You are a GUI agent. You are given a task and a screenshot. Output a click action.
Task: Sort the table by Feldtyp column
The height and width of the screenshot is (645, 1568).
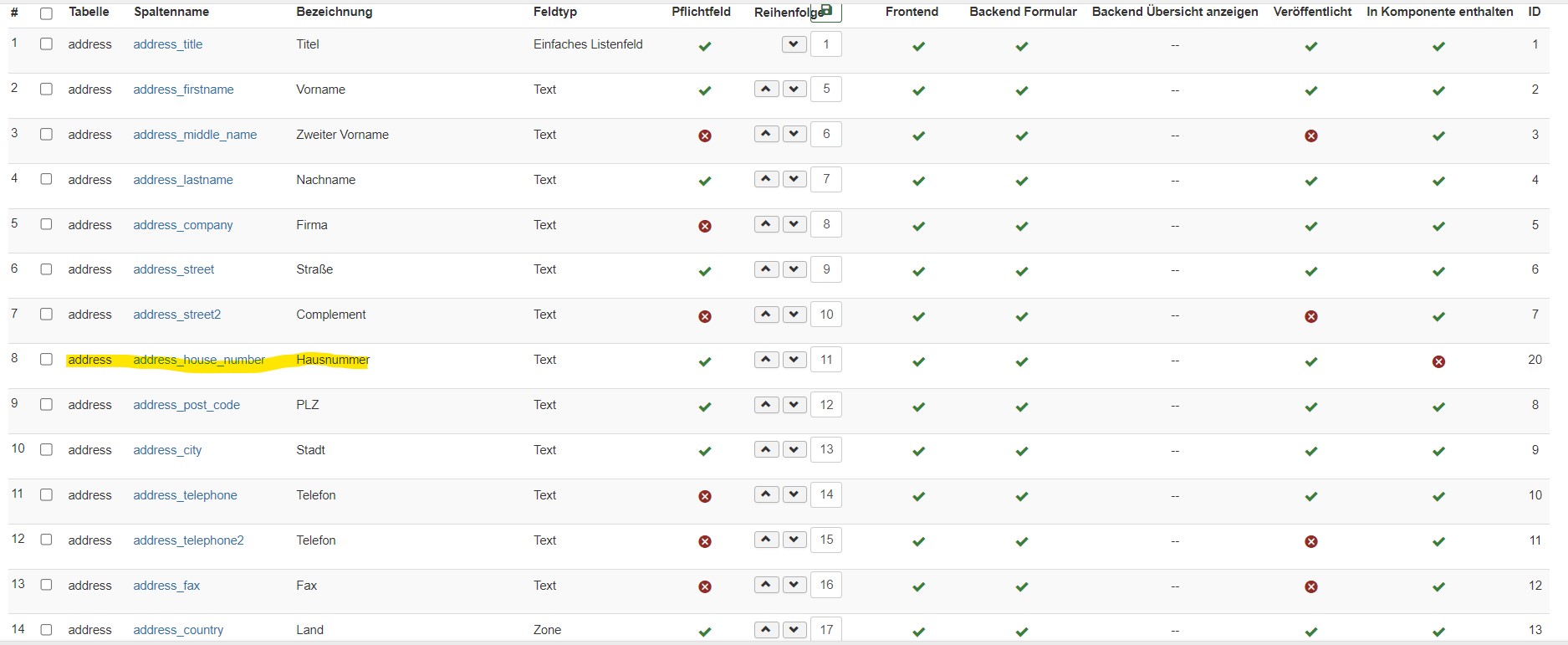pyautogui.click(x=555, y=12)
